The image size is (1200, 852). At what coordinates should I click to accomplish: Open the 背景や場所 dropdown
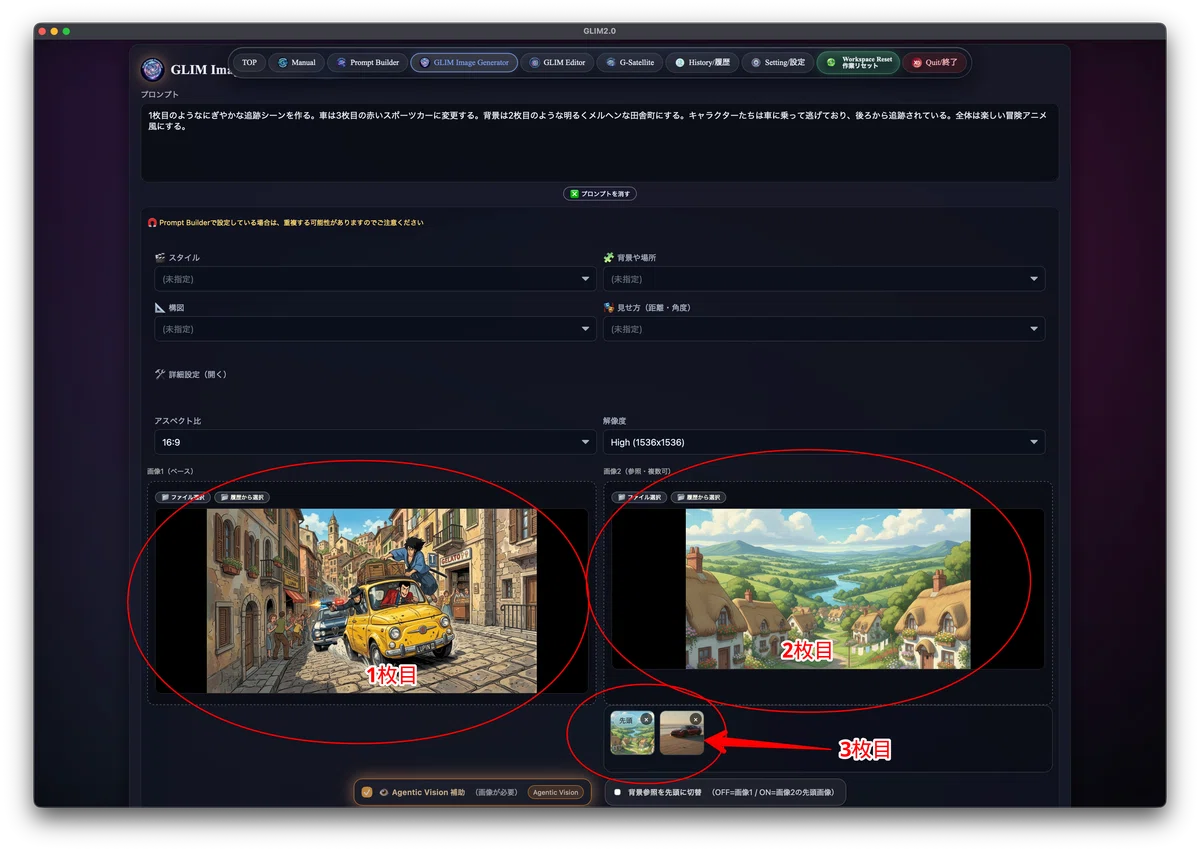[x=824, y=279]
